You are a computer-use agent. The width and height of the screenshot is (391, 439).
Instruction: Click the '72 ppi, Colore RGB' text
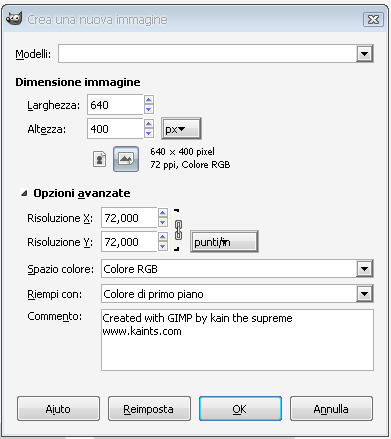(x=190, y=165)
